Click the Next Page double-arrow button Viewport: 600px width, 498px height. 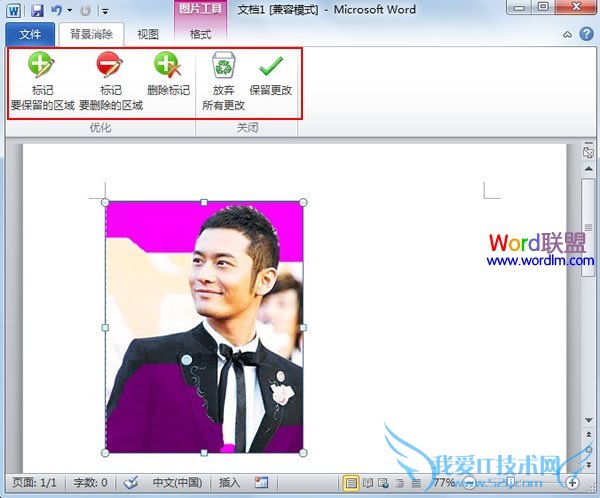[589, 464]
